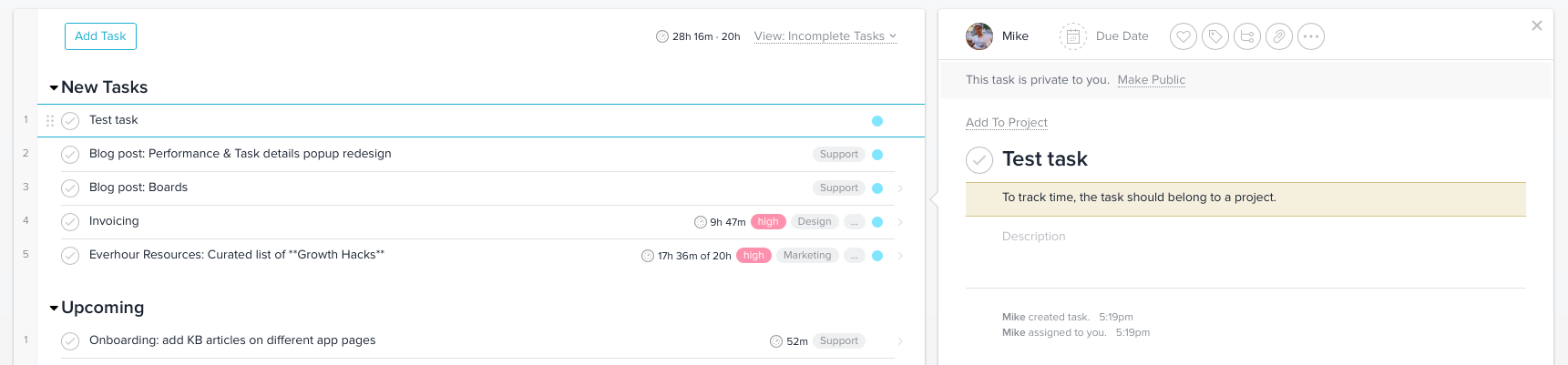Click the tag icon in task header

(1215, 36)
